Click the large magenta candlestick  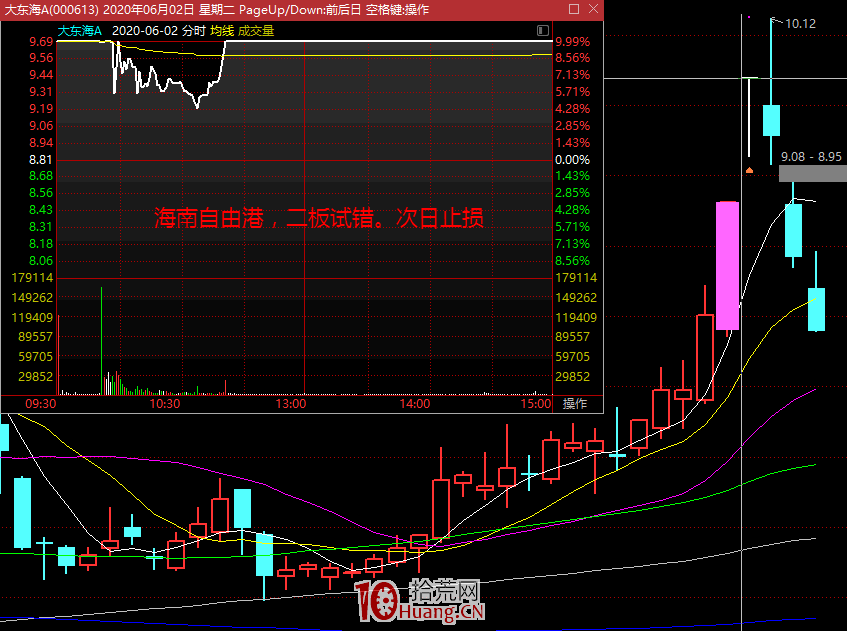[727, 265]
